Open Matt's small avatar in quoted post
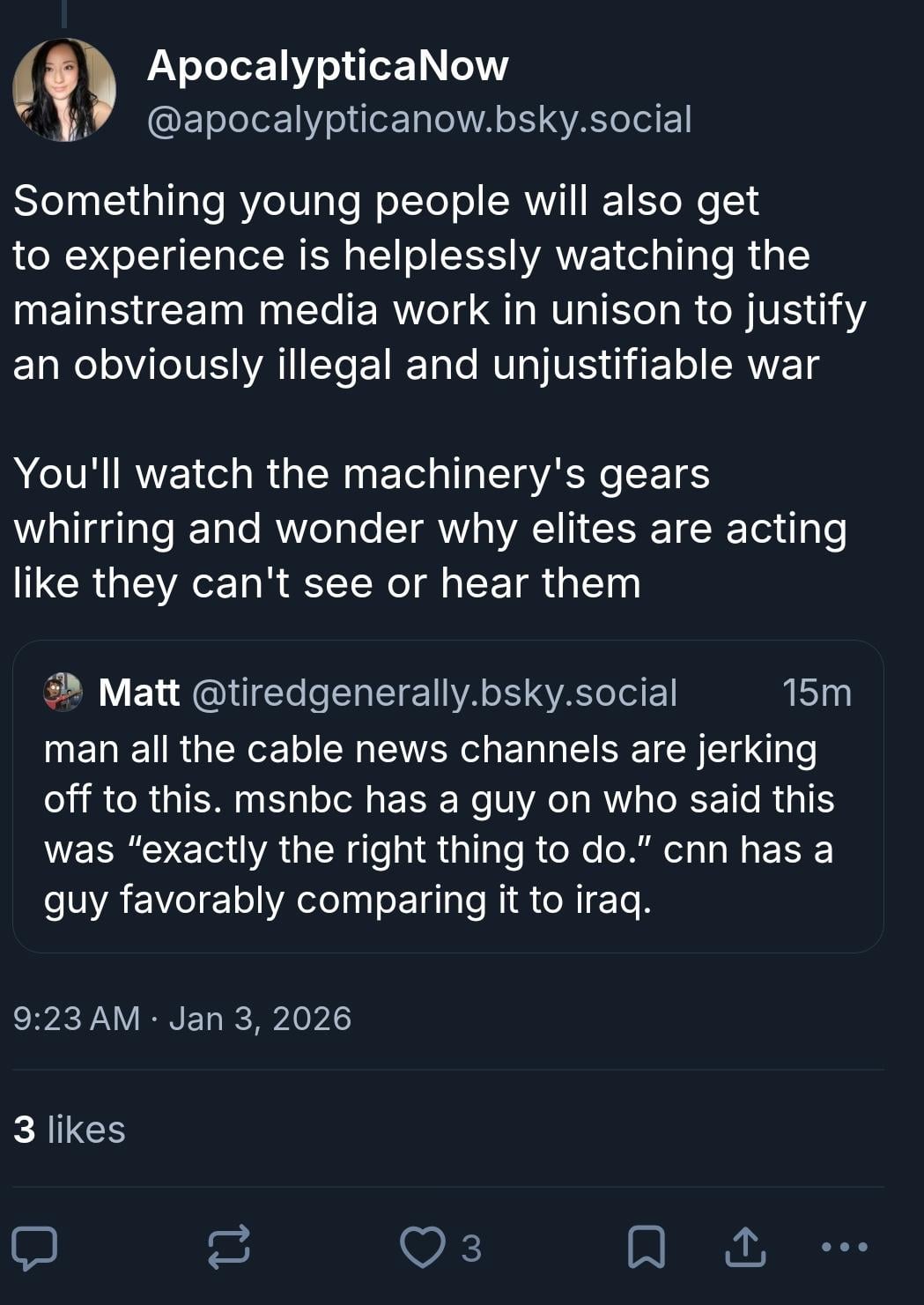Image resolution: width=924 pixels, height=1305 pixels. tap(63, 693)
